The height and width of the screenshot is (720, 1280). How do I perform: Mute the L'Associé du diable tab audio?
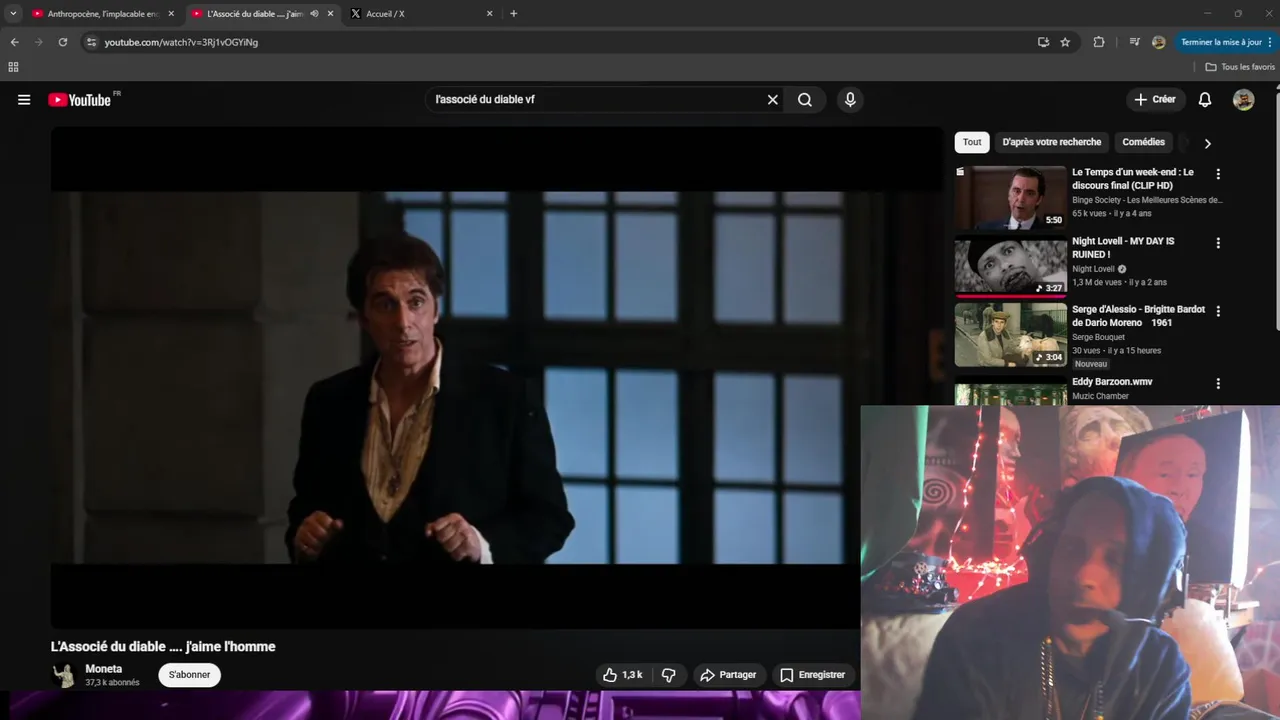[314, 14]
